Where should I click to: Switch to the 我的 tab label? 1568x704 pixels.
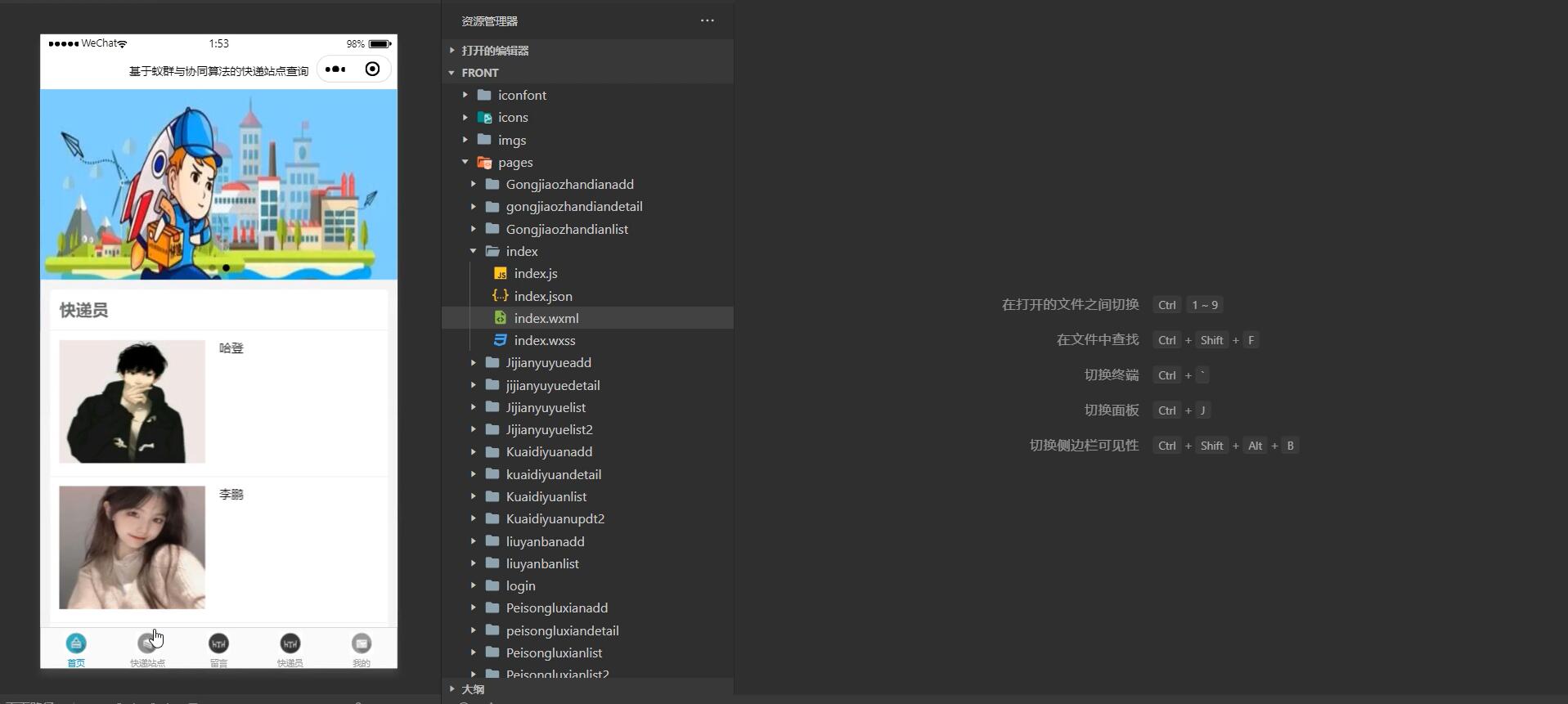click(362, 663)
